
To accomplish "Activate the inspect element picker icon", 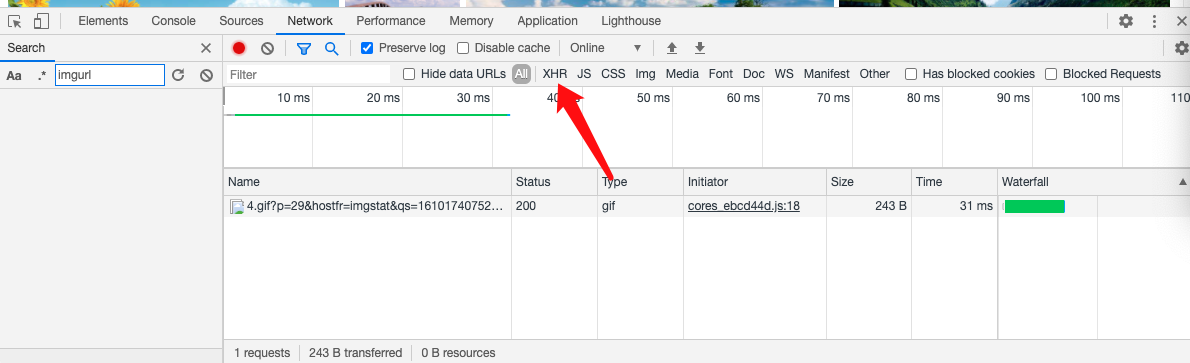I will pyautogui.click(x=14, y=21).
